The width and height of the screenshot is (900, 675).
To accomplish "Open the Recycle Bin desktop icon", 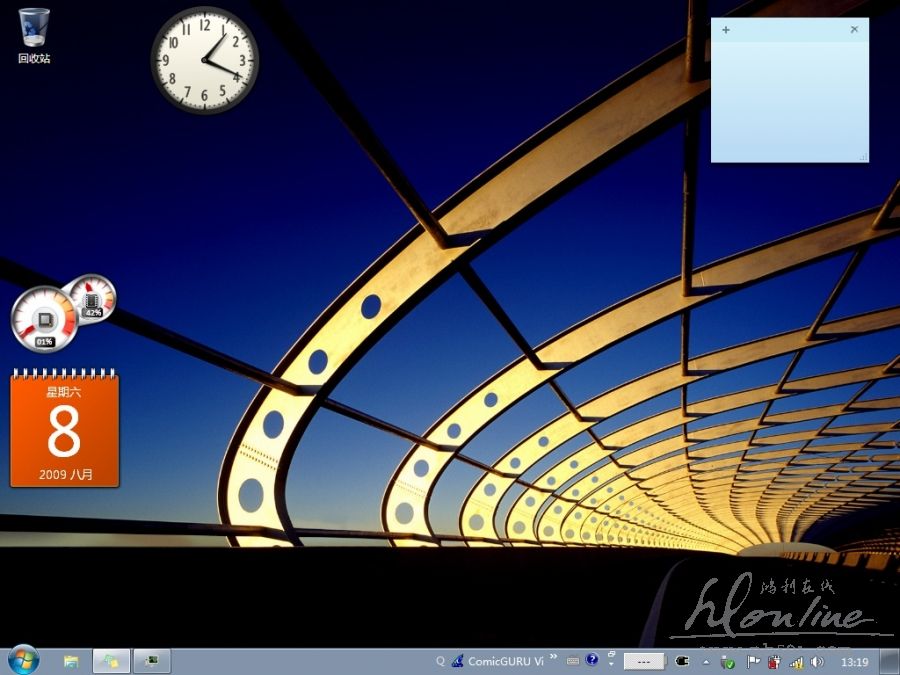I will 33,35.
